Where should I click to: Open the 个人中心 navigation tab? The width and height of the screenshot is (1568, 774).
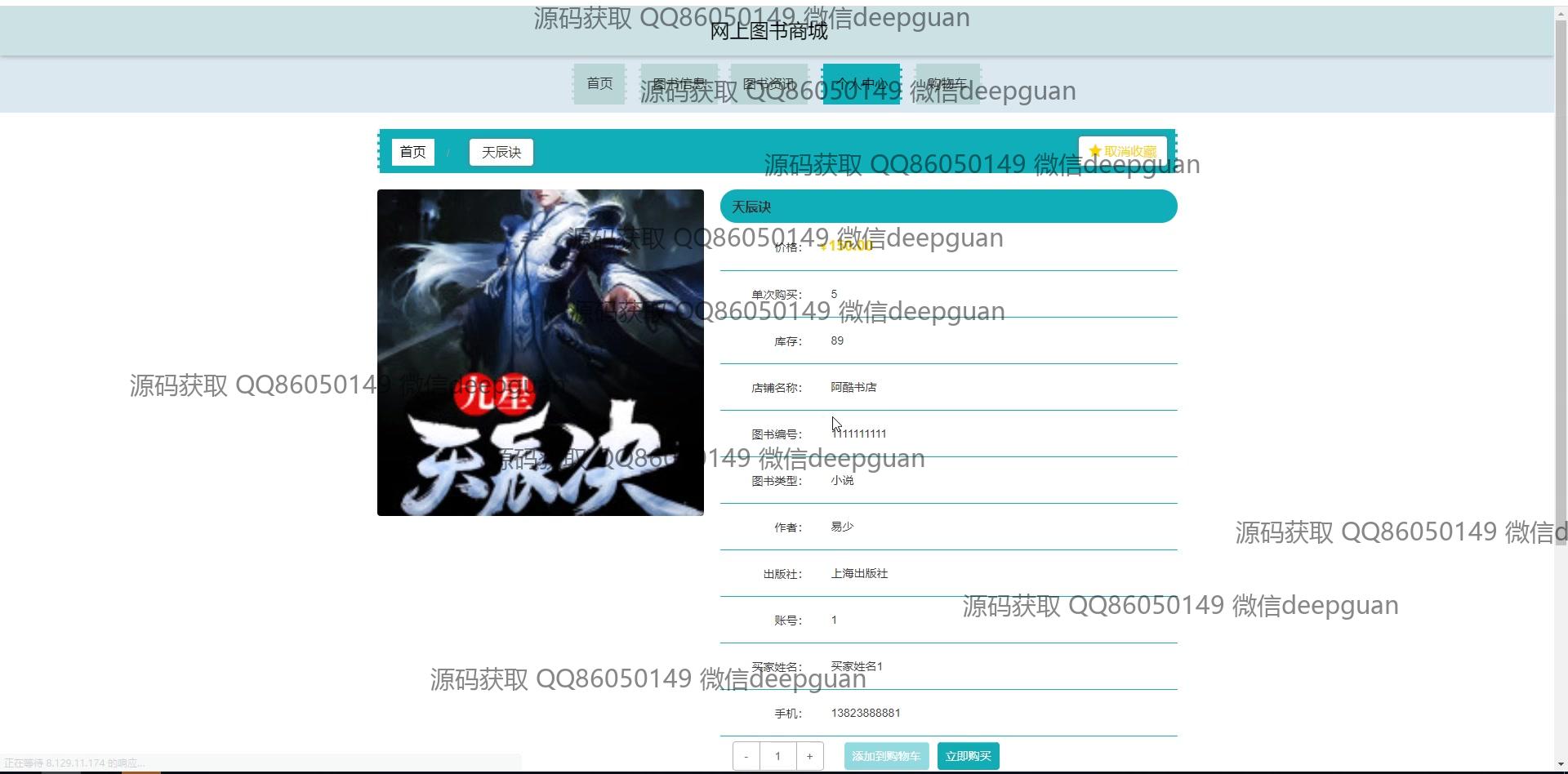(862, 84)
